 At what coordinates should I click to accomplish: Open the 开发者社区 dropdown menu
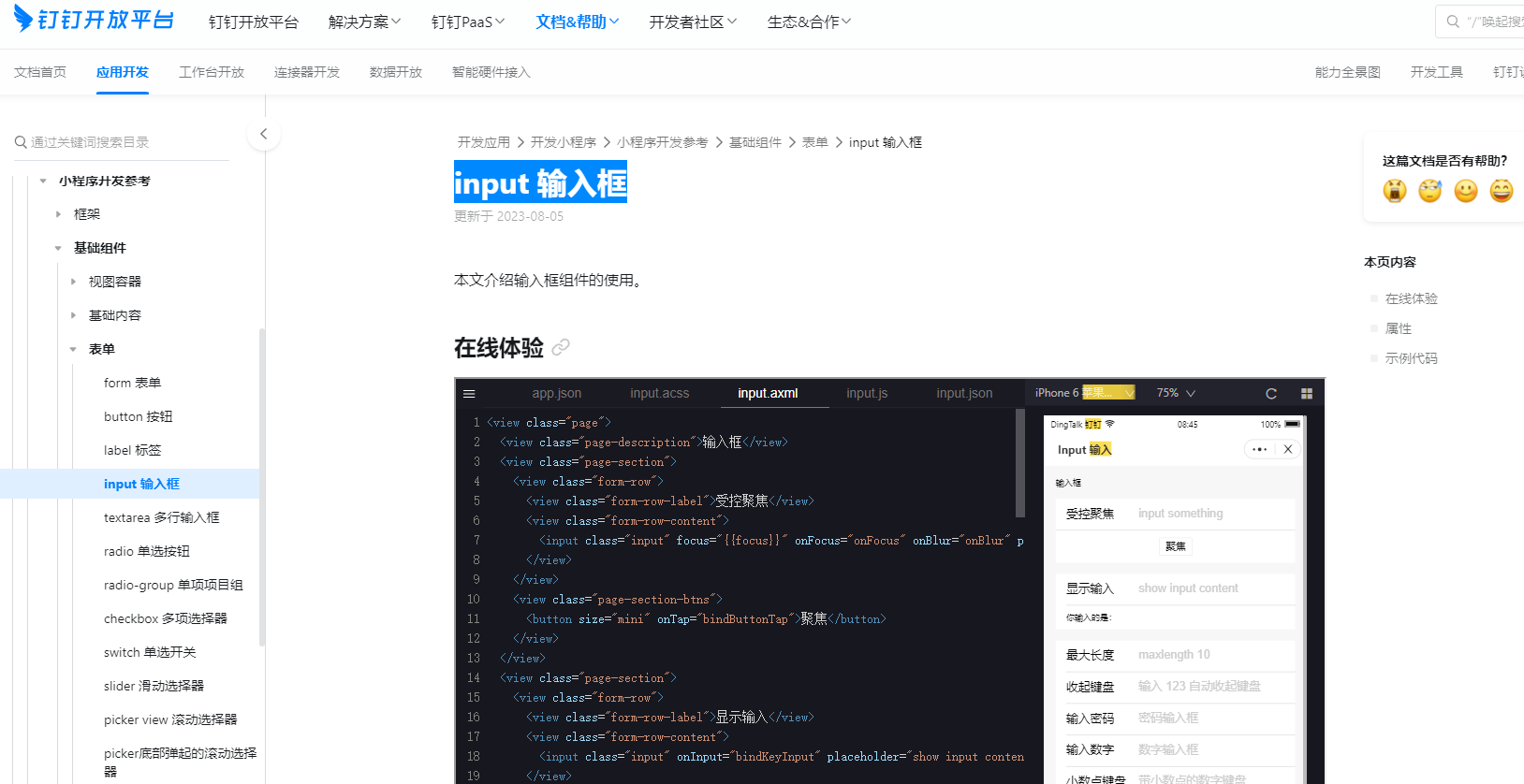694,22
